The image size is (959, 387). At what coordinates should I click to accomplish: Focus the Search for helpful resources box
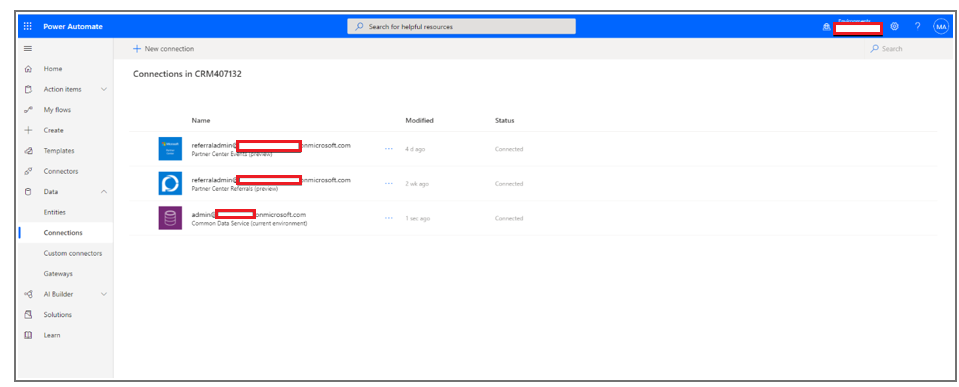pyautogui.click(x=461, y=26)
